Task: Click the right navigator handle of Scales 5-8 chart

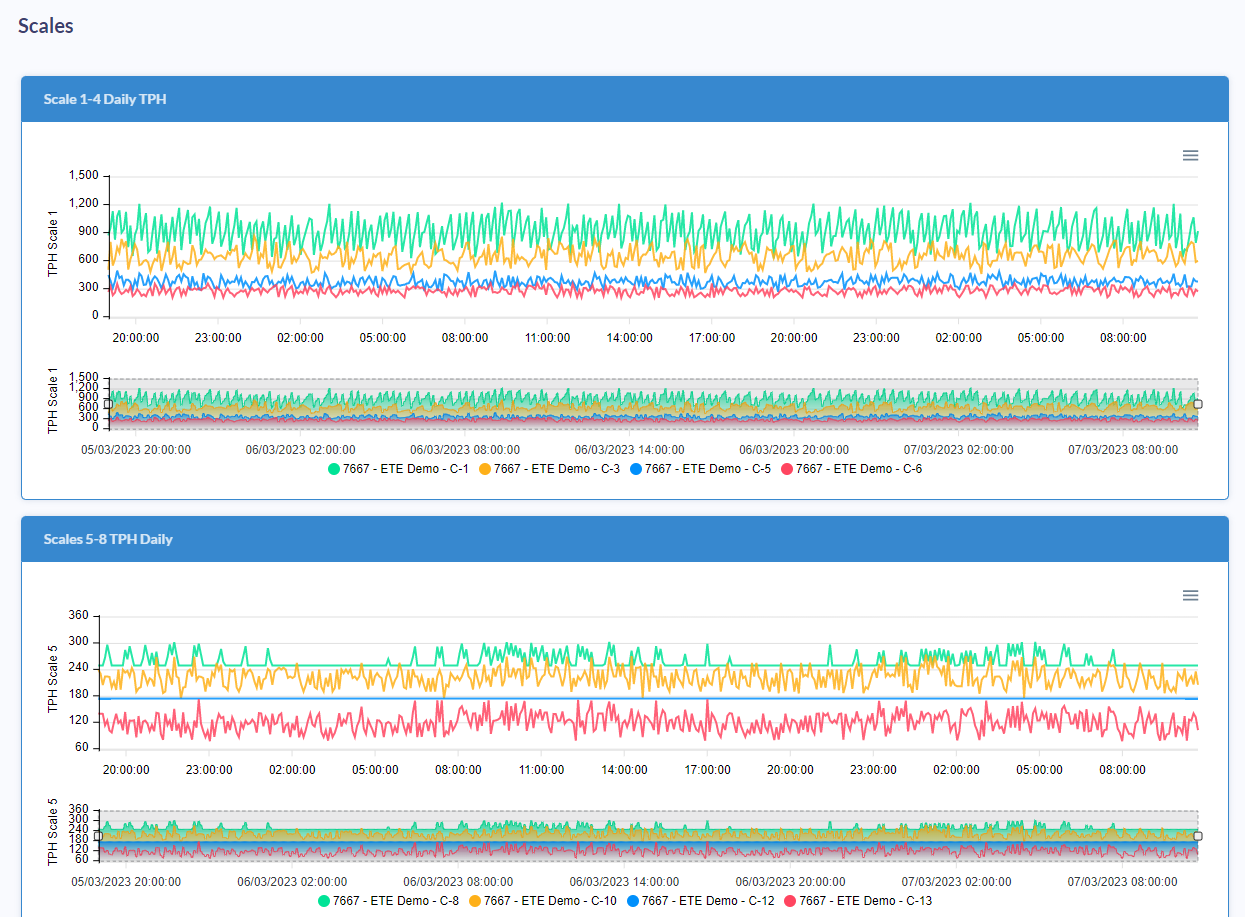Action: click(x=1198, y=836)
